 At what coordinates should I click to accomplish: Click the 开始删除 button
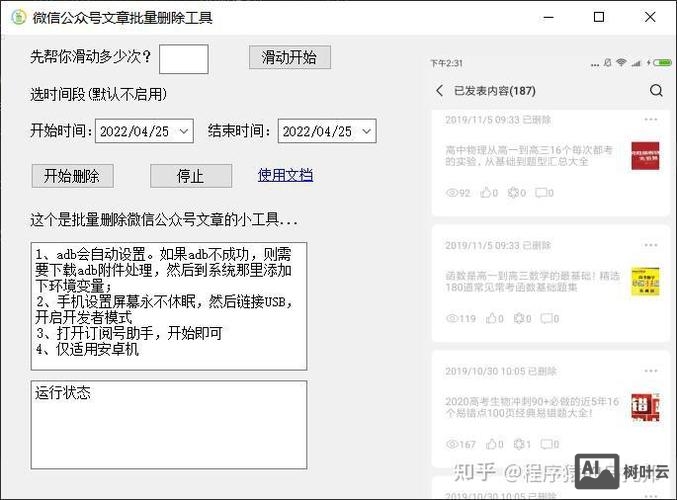pos(73,176)
